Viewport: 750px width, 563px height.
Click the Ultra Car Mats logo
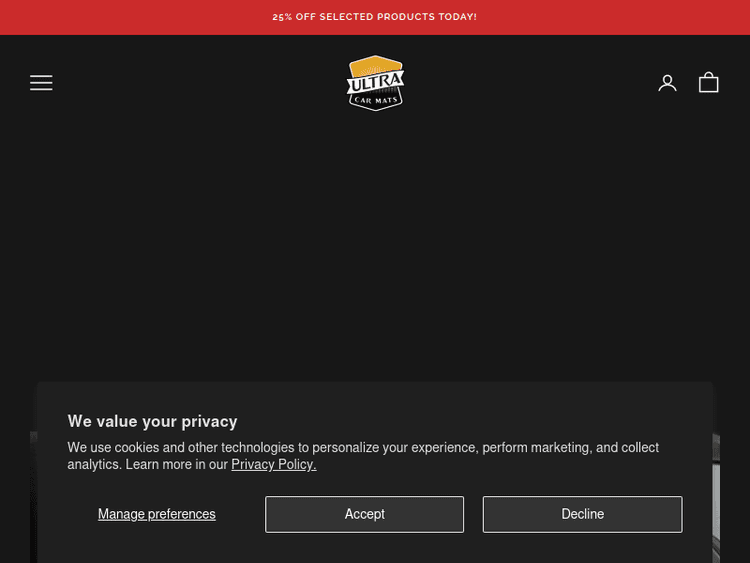[375, 83]
